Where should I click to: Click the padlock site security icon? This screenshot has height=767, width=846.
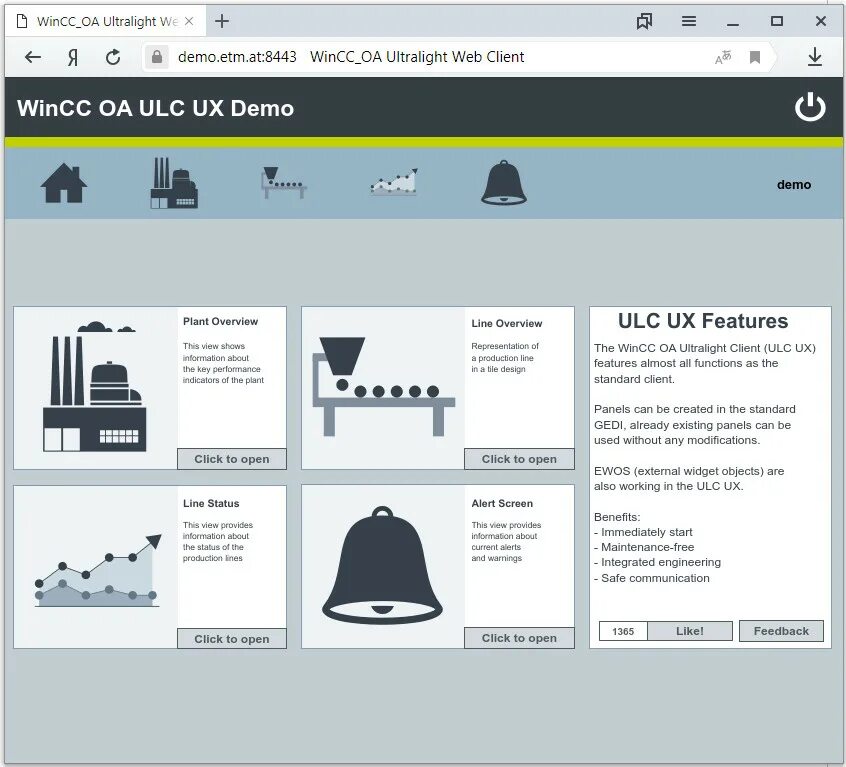coord(157,57)
